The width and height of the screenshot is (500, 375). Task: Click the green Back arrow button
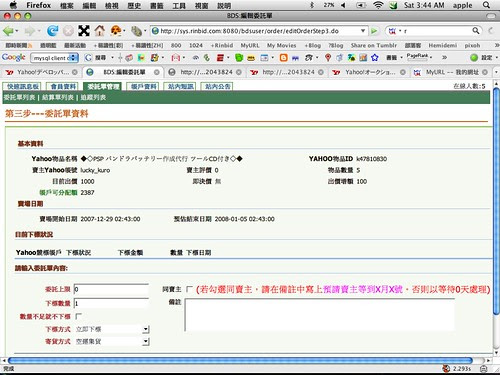[8, 31]
